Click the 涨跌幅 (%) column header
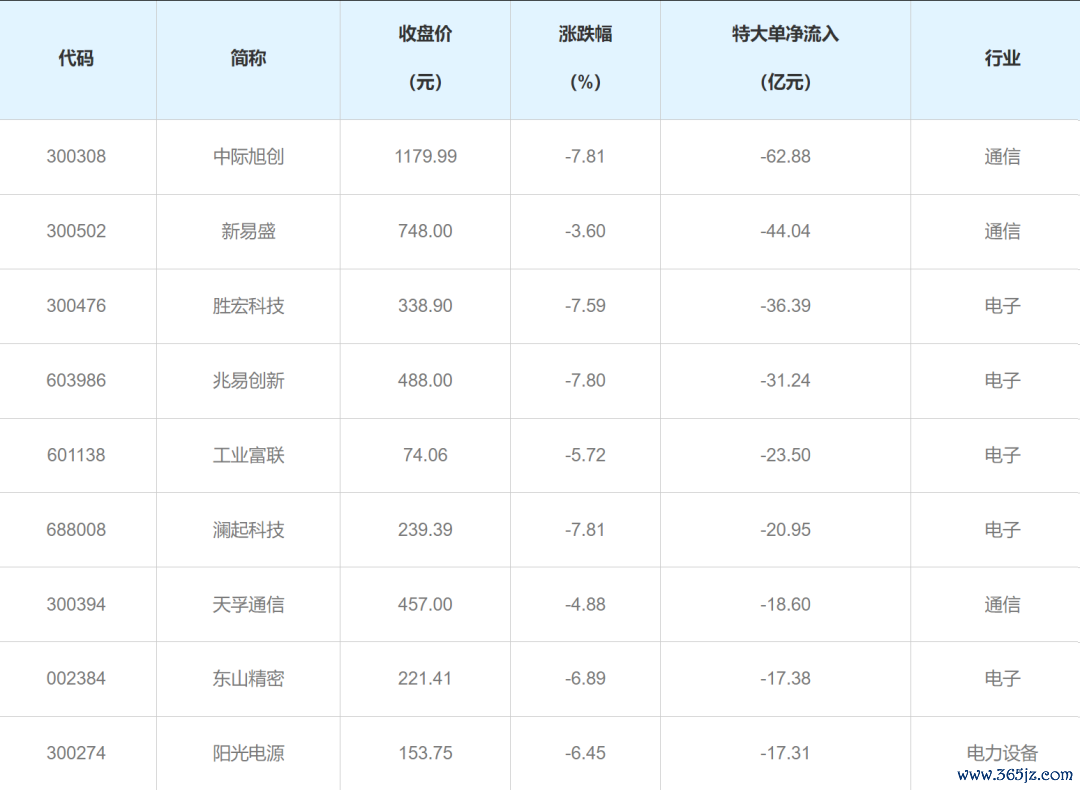The image size is (1080, 790). (585, 59)
